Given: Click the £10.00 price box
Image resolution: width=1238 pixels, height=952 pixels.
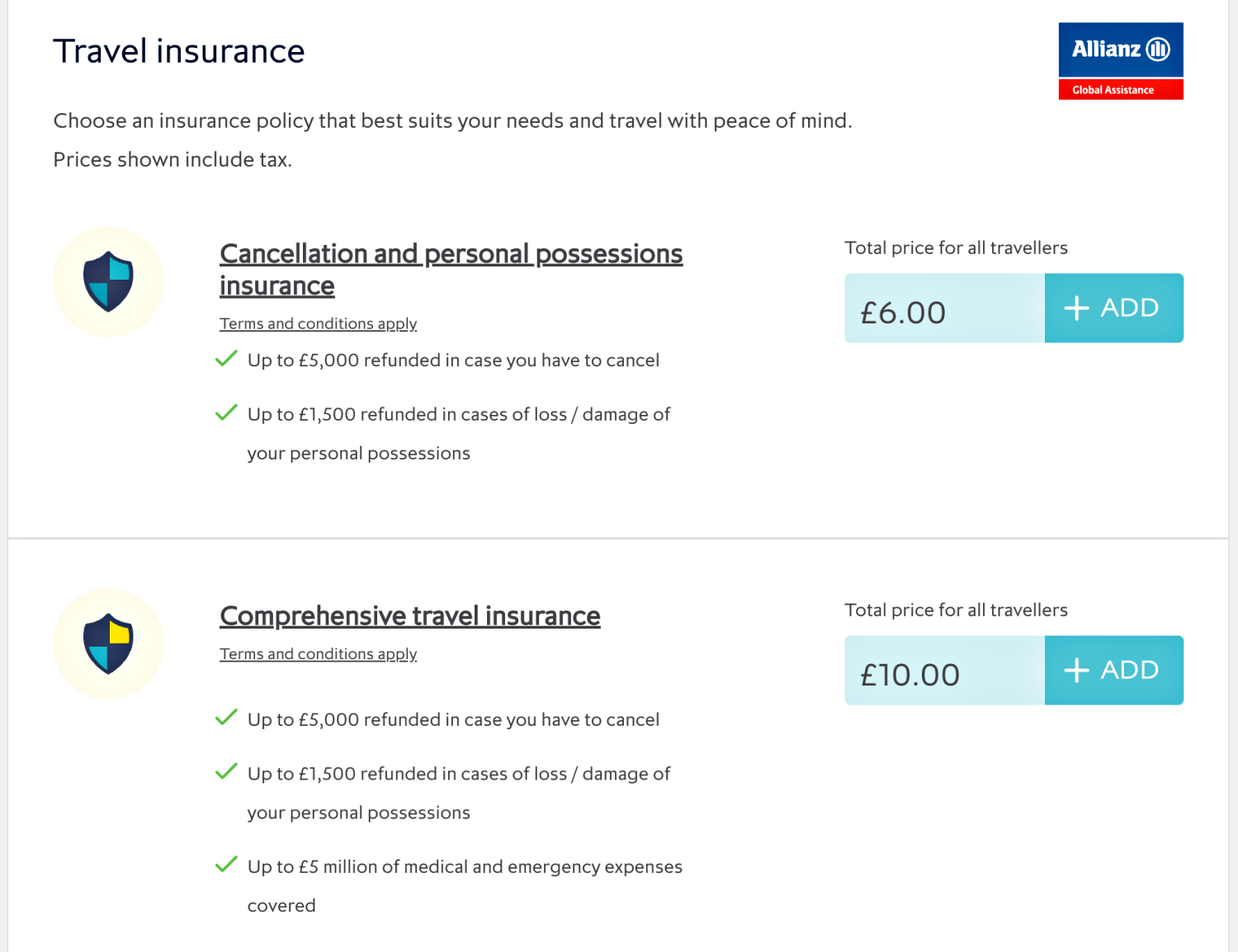Looking at the screenshot, I should (945, 670).
